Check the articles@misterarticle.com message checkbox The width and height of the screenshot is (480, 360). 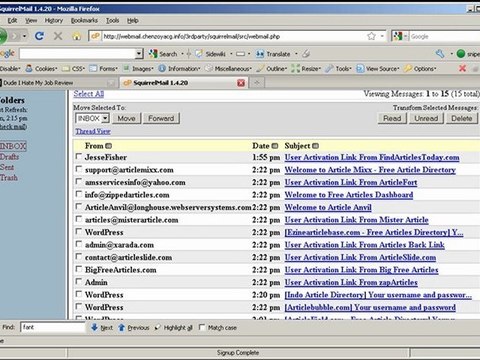(79, 219)
